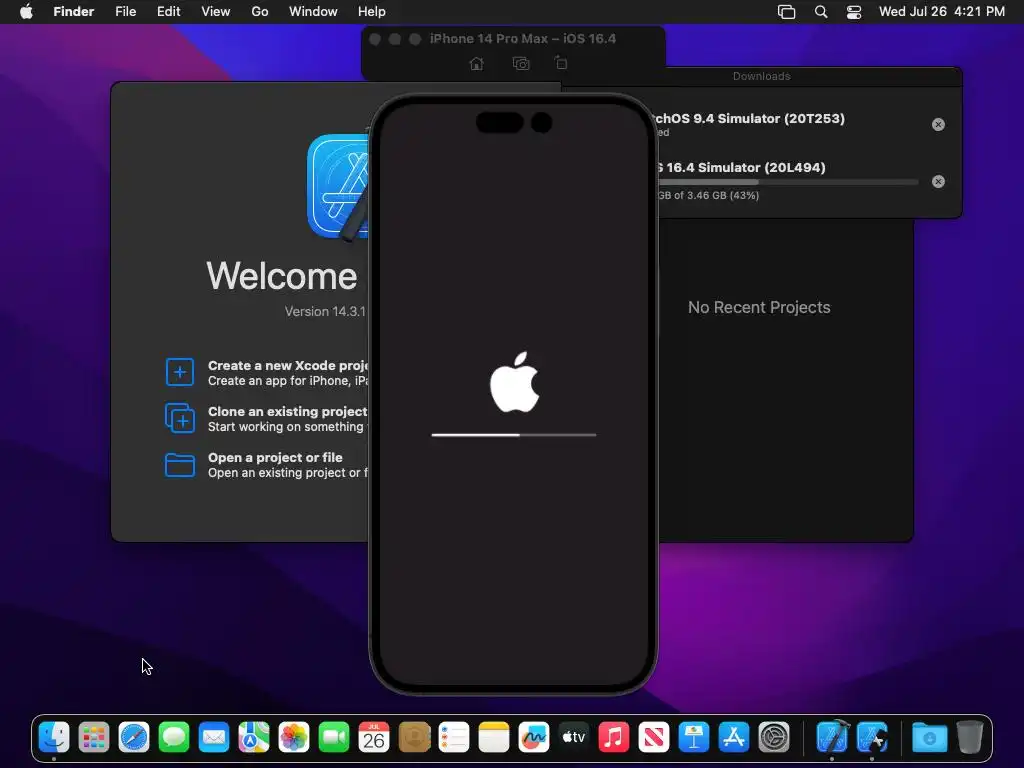
Task: Open Launchpad from the Dock
Action: [x=94, y=738]
